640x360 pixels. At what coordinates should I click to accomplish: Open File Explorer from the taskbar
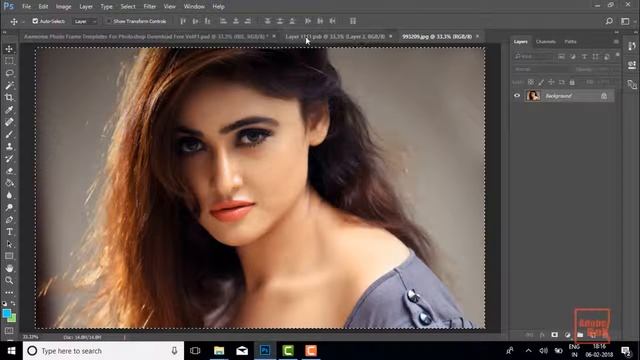219,351
